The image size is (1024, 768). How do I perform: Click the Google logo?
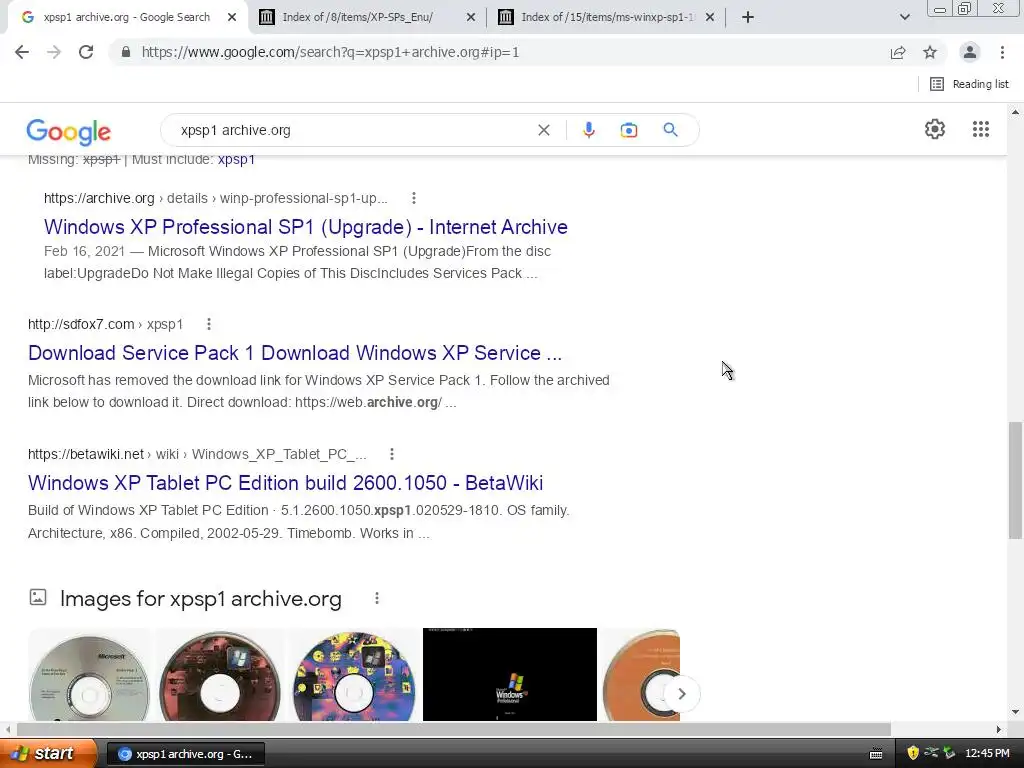pos(69,132)
